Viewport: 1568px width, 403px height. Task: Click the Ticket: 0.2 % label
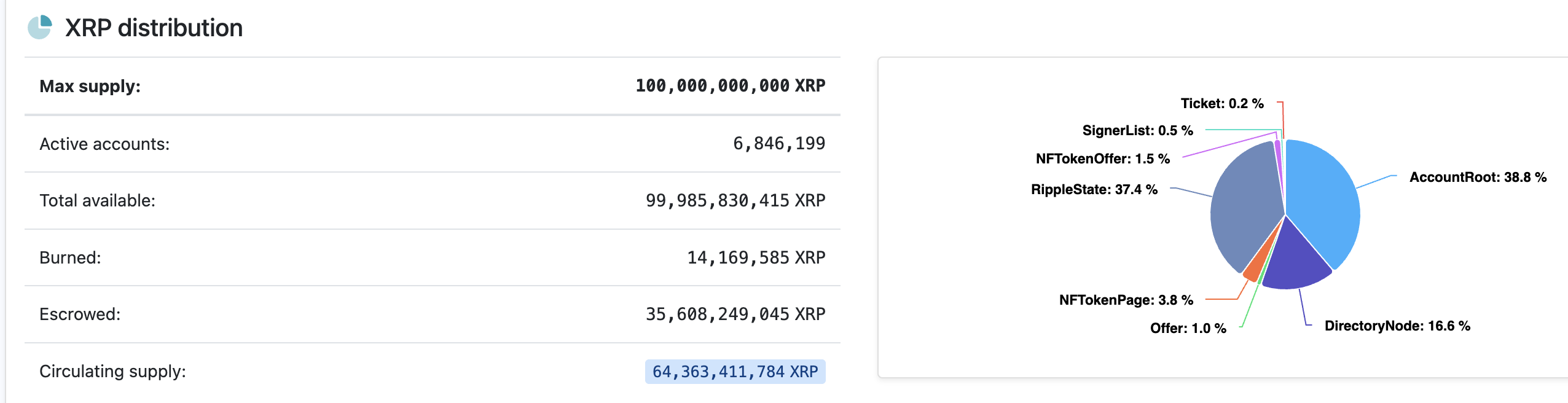[1222, 103]
